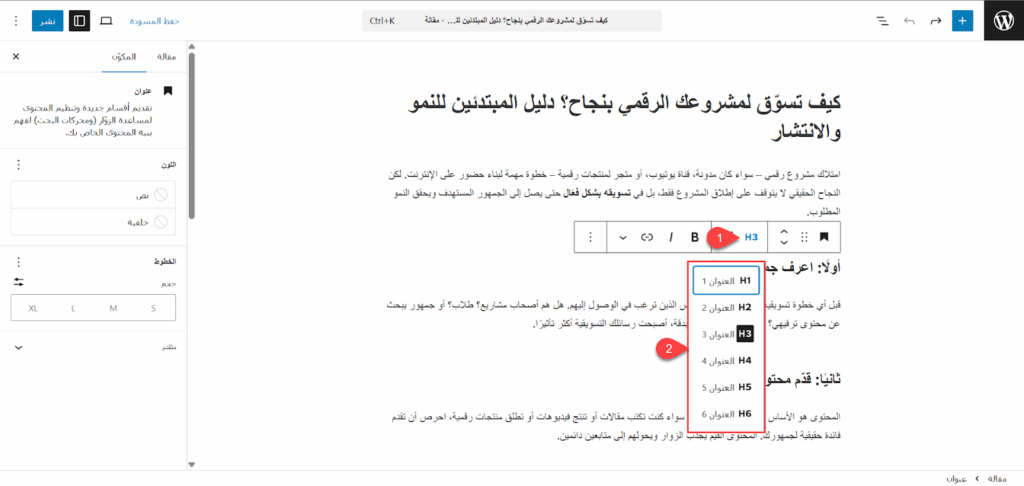Viewport: 1024px width, 486px height.
Task: Select H6 العنوان 6 heading level
Action: coord(726,413)
